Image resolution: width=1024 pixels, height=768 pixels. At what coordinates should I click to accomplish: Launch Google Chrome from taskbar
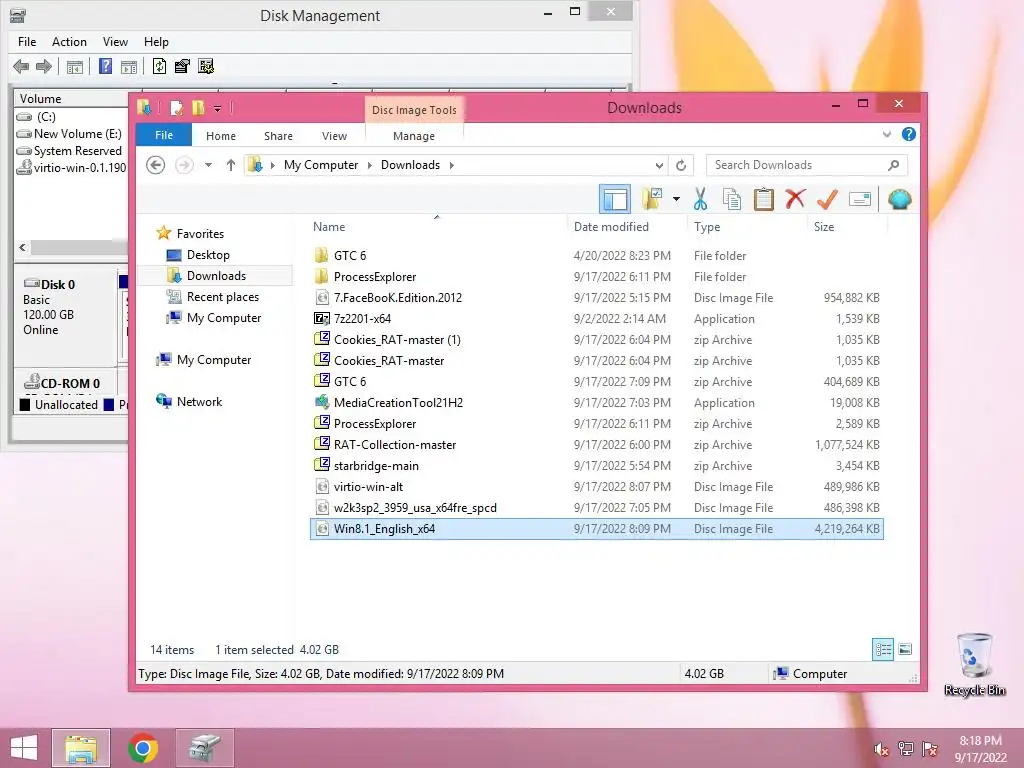coord(143,748)
